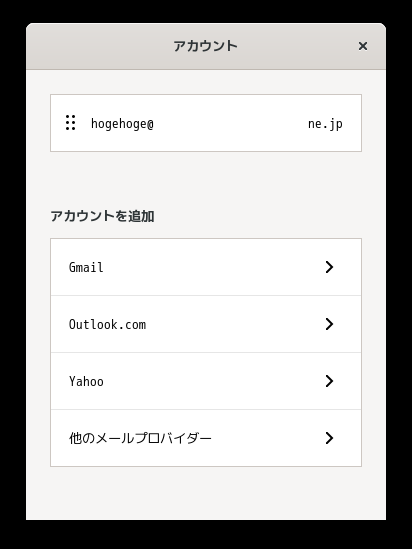The height and width of the screenshot is (549, 412).
Task: Open the other mail provider row
Action: [206, 438]
